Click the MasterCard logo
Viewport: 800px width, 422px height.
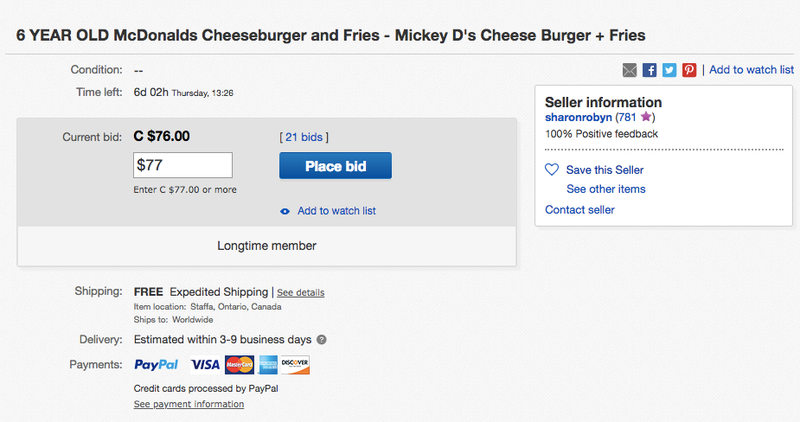click(239, 365)
